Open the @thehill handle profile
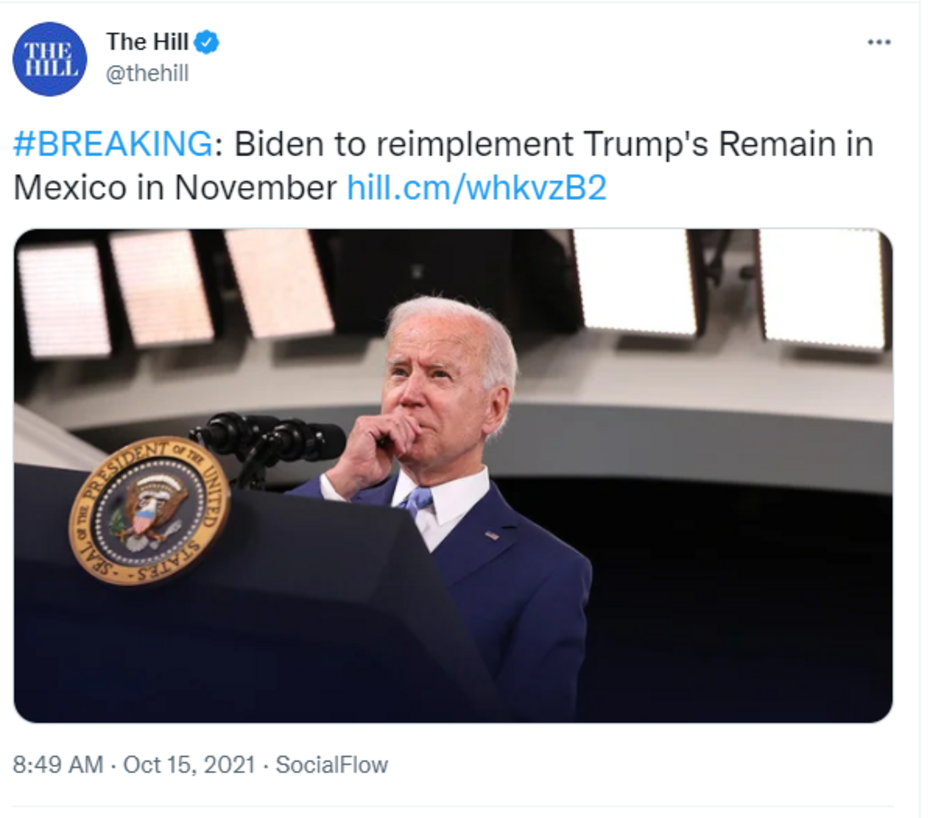This screenshot has width=930, height=818. 147,74
